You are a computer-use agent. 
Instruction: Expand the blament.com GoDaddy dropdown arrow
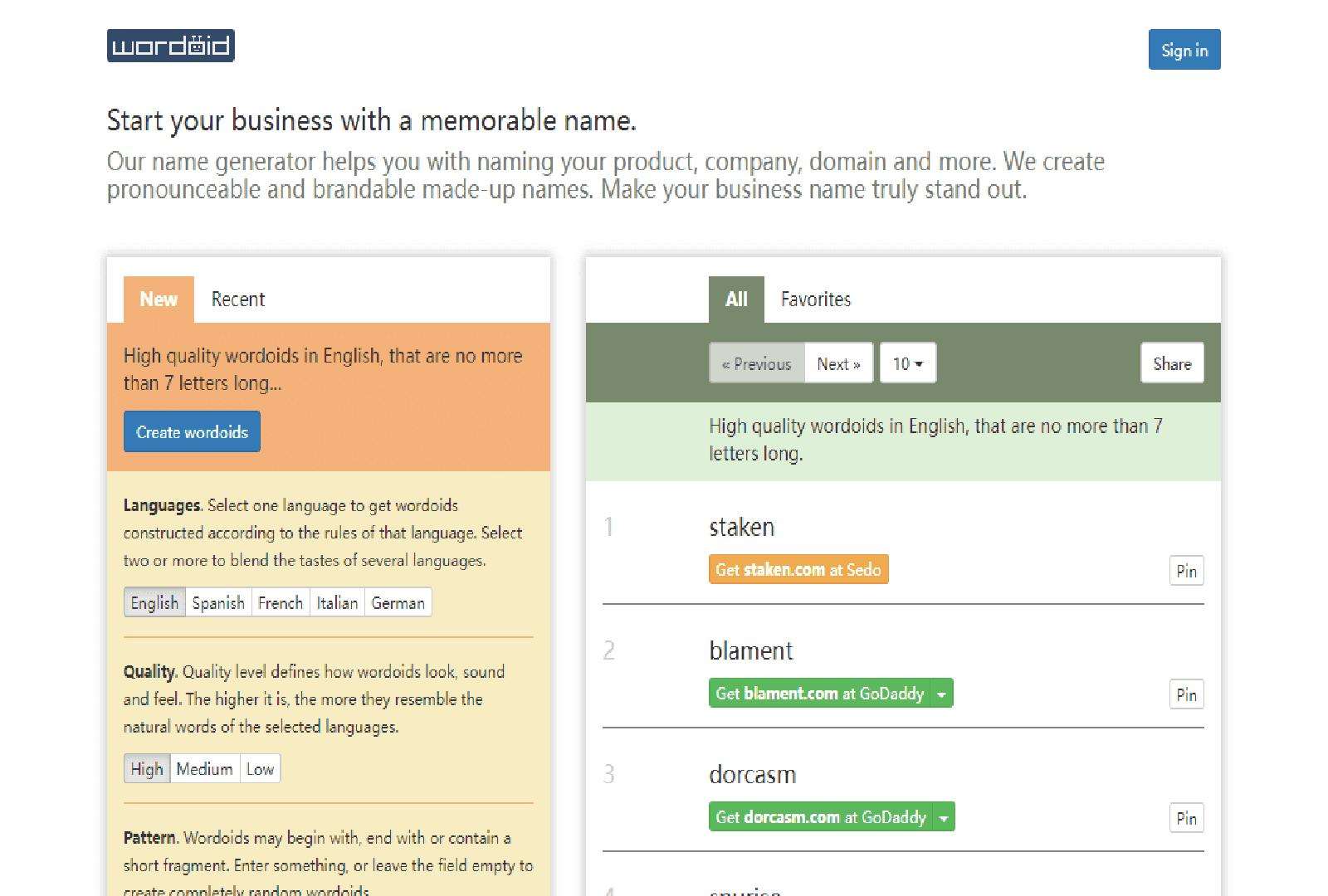point(942,694)
